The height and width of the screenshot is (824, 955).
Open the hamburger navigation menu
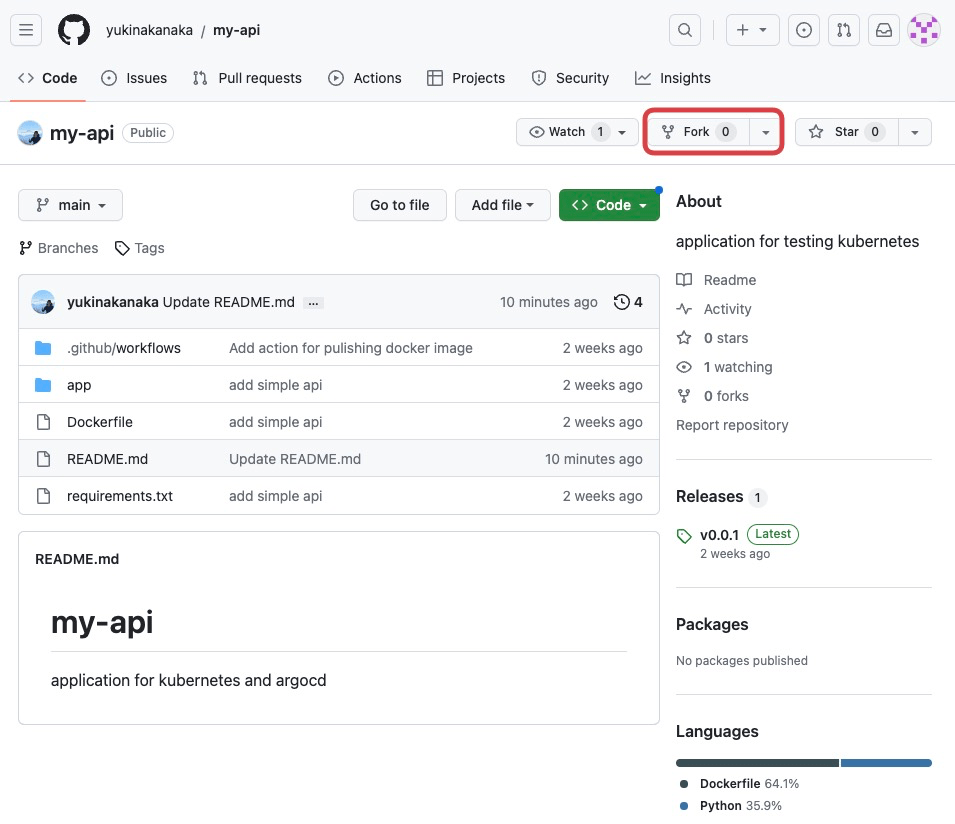pyautogui.click(x=26, y=30)
